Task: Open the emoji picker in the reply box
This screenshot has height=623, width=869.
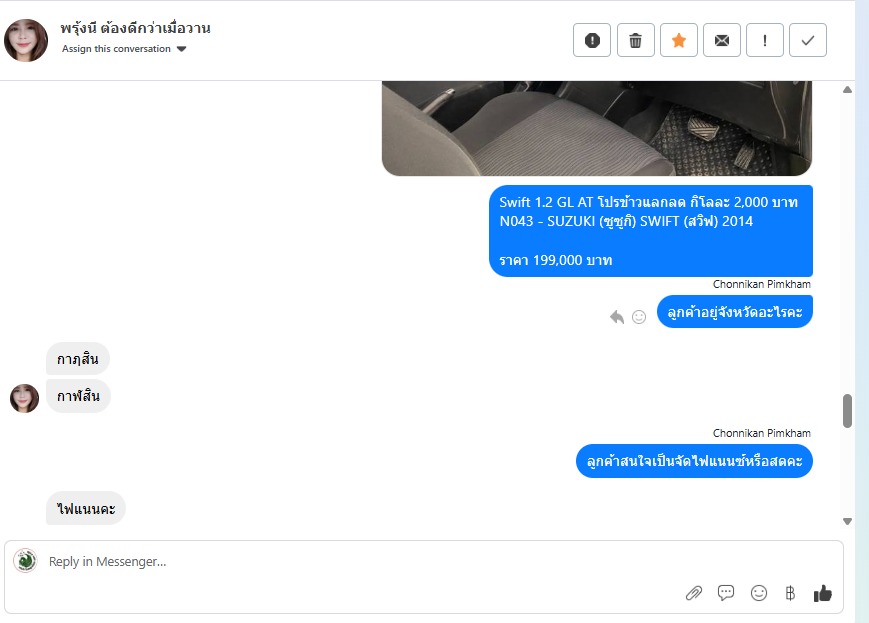Action: [759, 593]
